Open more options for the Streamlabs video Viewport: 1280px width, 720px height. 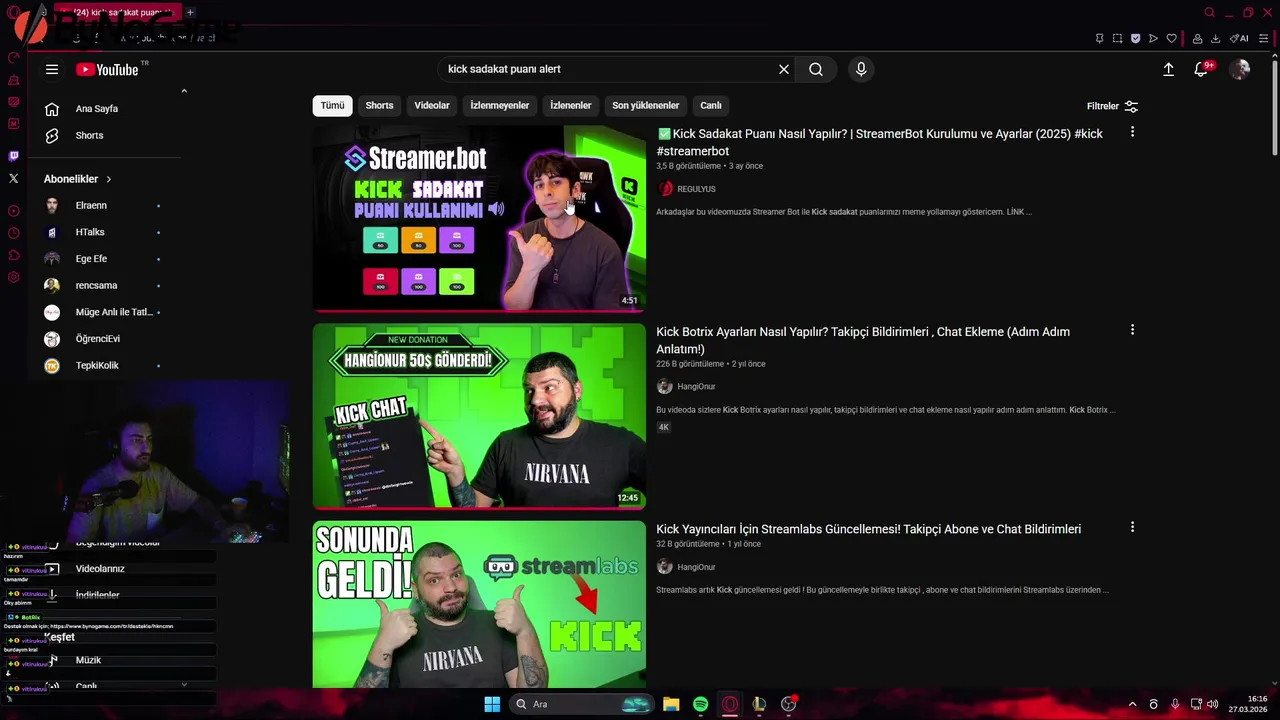tap(1132, 527)
